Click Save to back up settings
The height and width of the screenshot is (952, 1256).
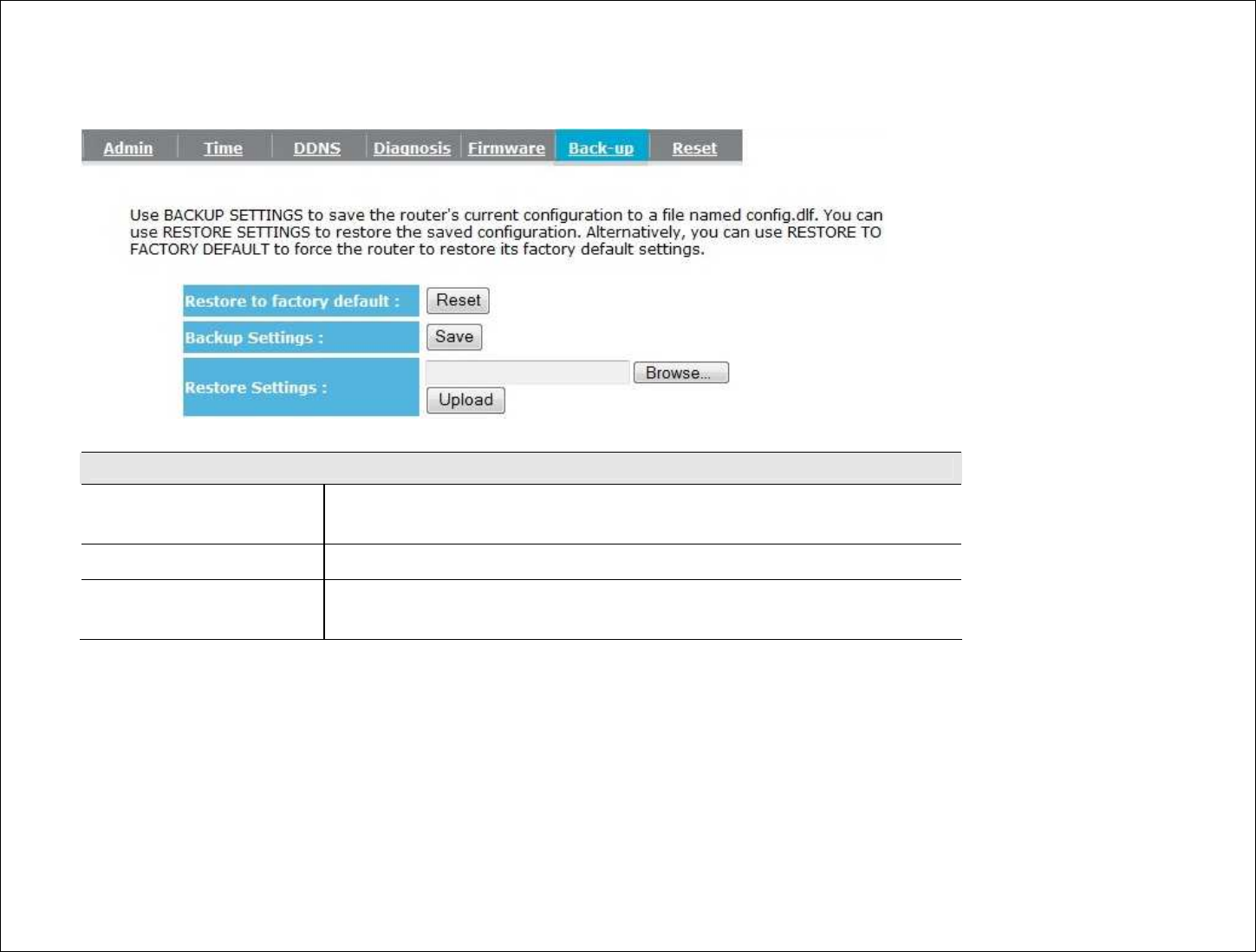pos(454,337)
